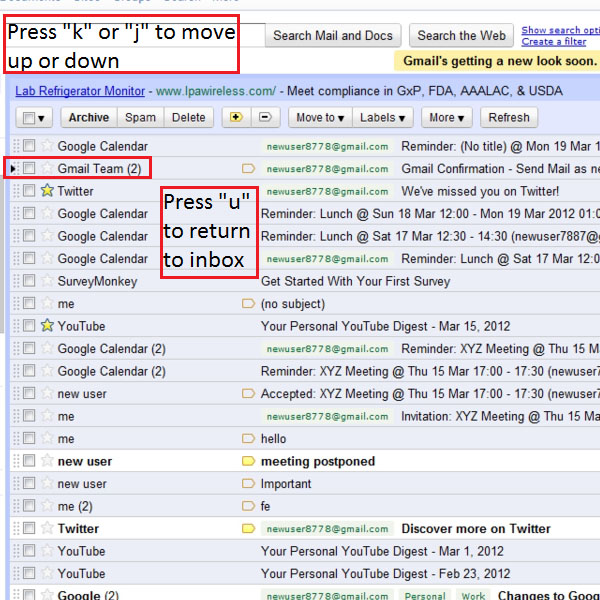
Task: Open the select-all checkbox dropdown
Action: [x=34, y=117]
